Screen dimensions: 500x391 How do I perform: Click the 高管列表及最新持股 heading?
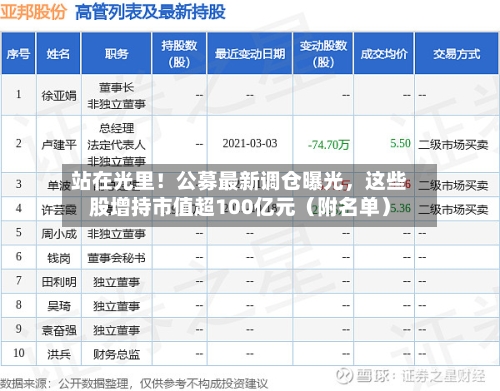(150, 12)
